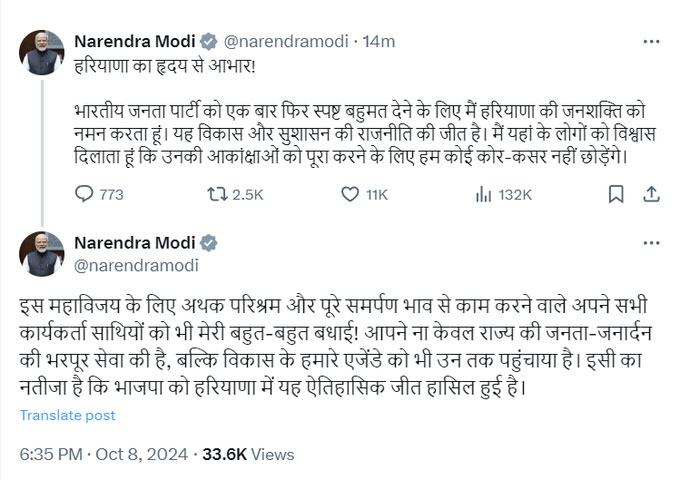Click verified badge beside first Narendra Modi name
The height and width of the screenshot is (480, 680).
tap(209, 41)
